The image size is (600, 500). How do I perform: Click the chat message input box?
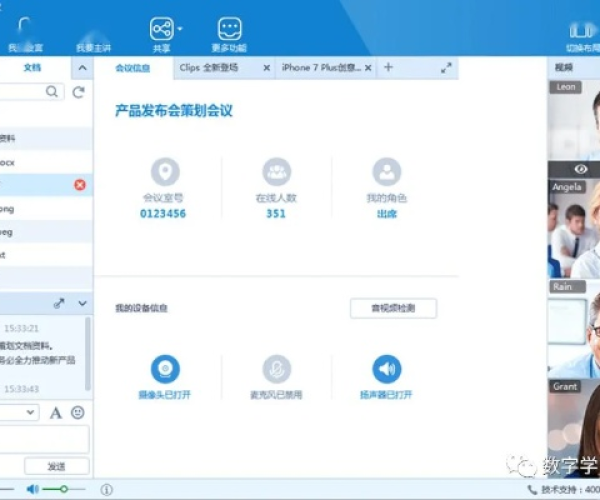[x=44, y=439]
